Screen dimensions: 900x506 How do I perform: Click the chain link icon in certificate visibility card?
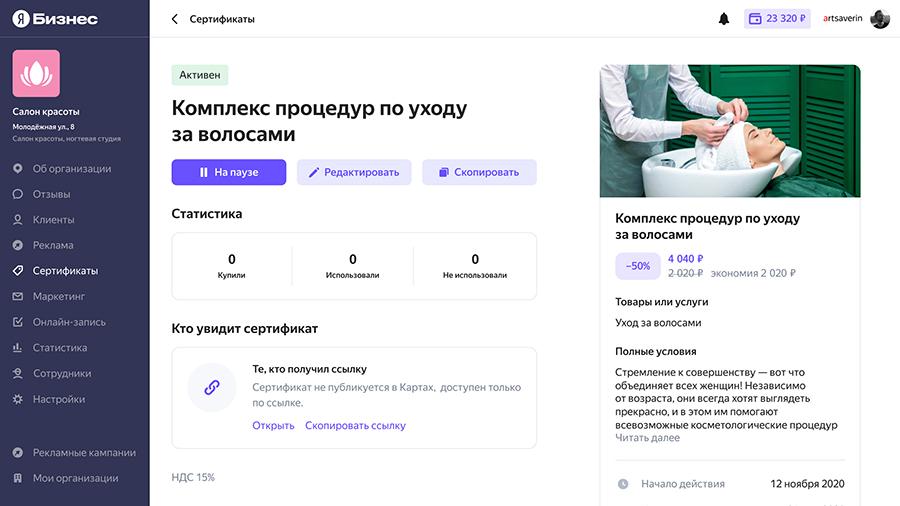coord(212,387)
